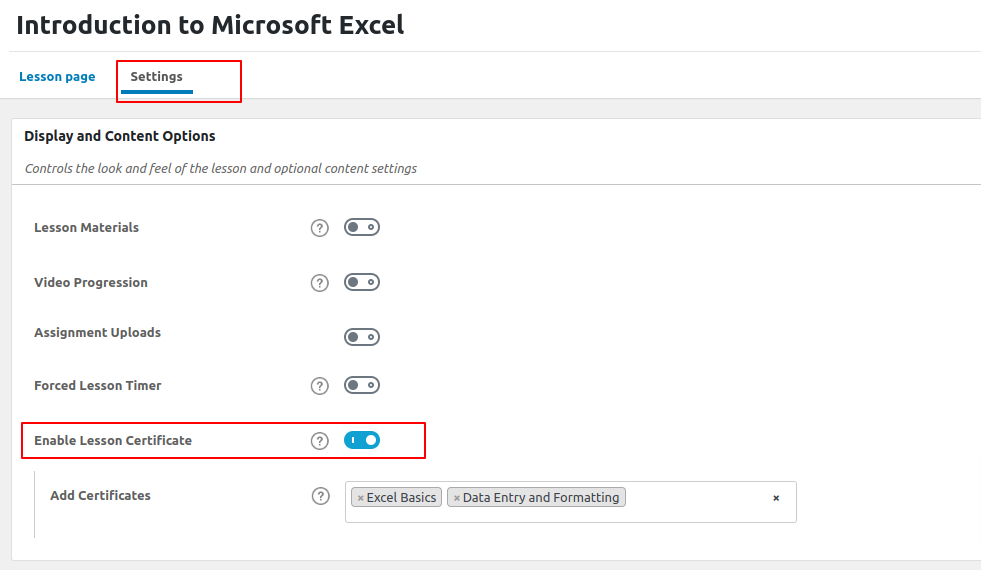The width and height of the screenshot is (981, 570).
Task: Show help tooltip for Video Progression
Action: pos(320,283)
